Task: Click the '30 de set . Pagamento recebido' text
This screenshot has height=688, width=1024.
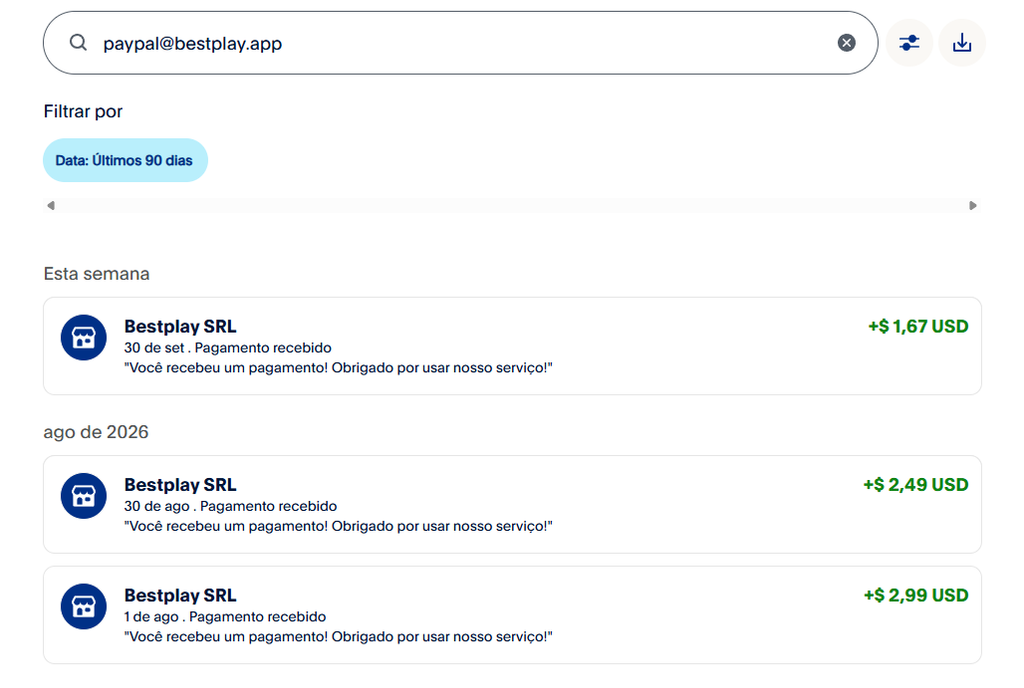Action: point(228,348)
